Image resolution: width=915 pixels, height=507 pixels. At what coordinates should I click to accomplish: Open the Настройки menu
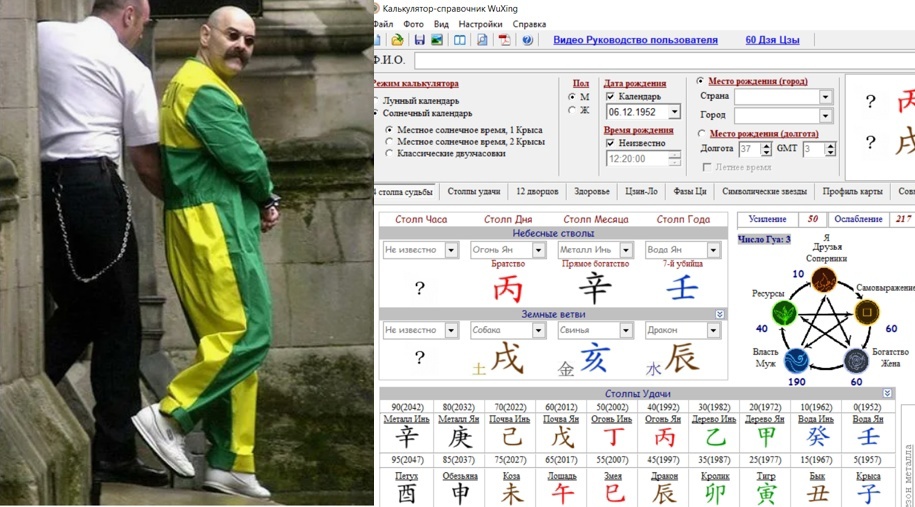click(480, 24)
